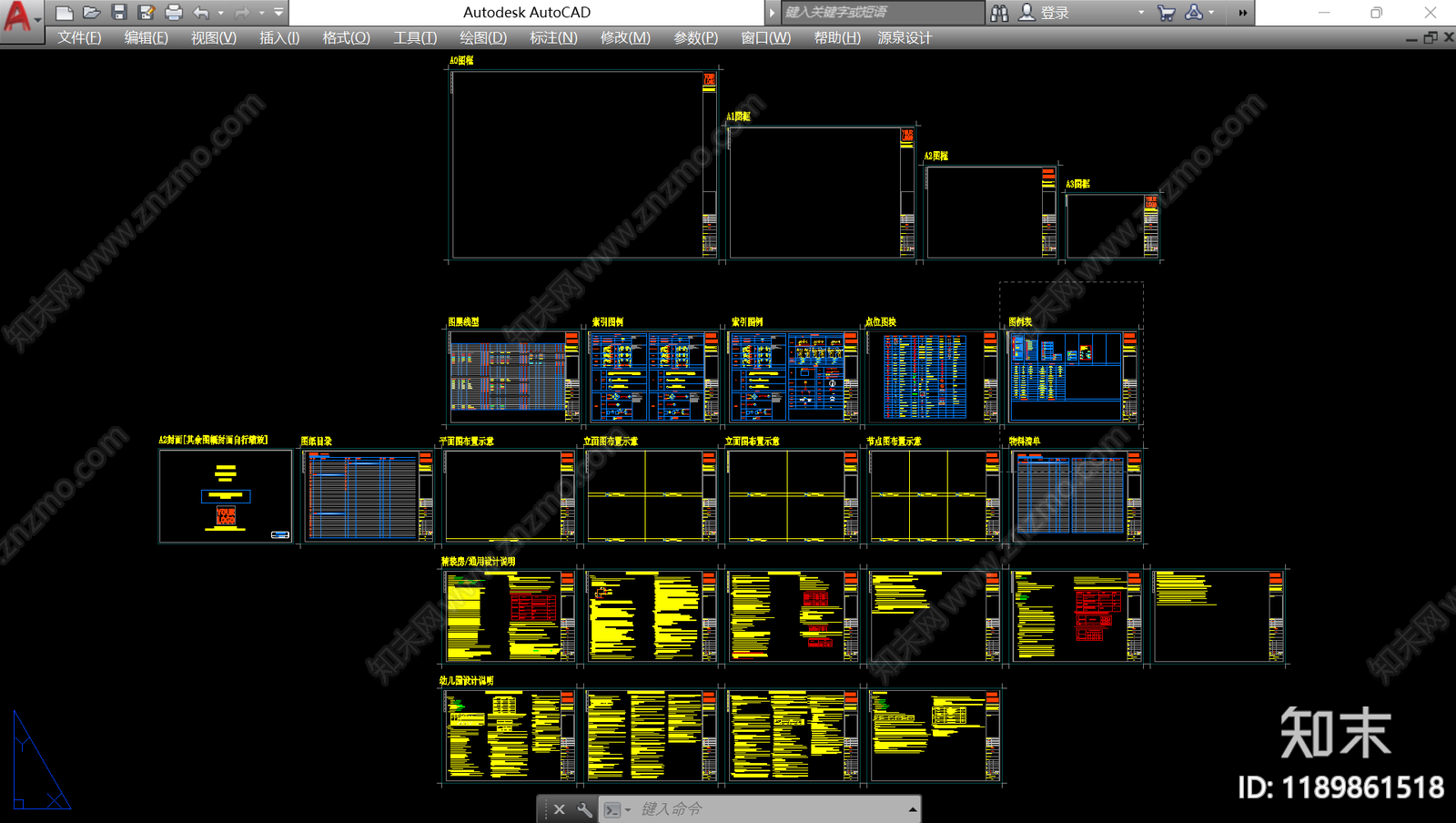
Task: Click the double-arrow overflow icon in title bar
Action: point(1242,13)
